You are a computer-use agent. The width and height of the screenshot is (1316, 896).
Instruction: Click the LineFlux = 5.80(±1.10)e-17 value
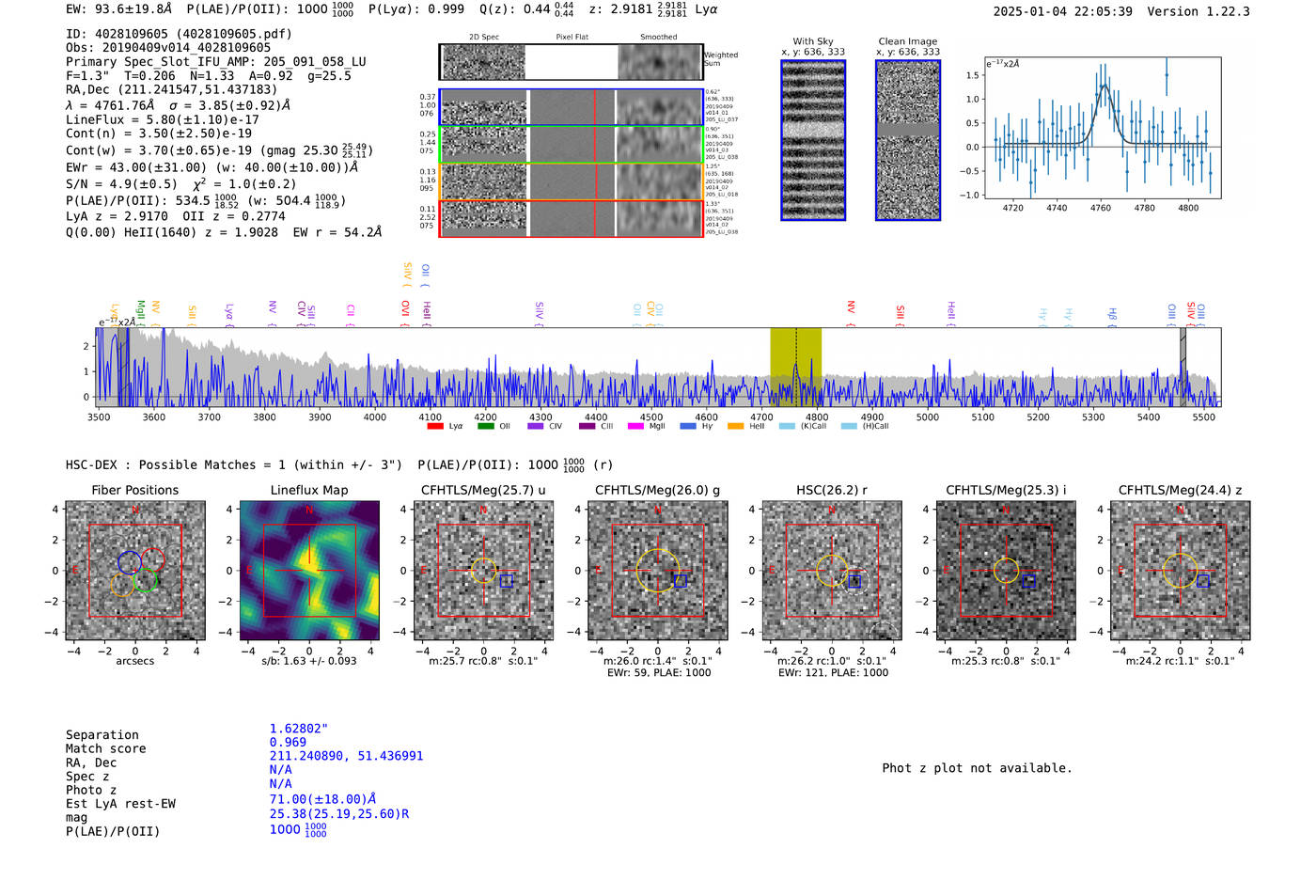click(x=163, y=120)
